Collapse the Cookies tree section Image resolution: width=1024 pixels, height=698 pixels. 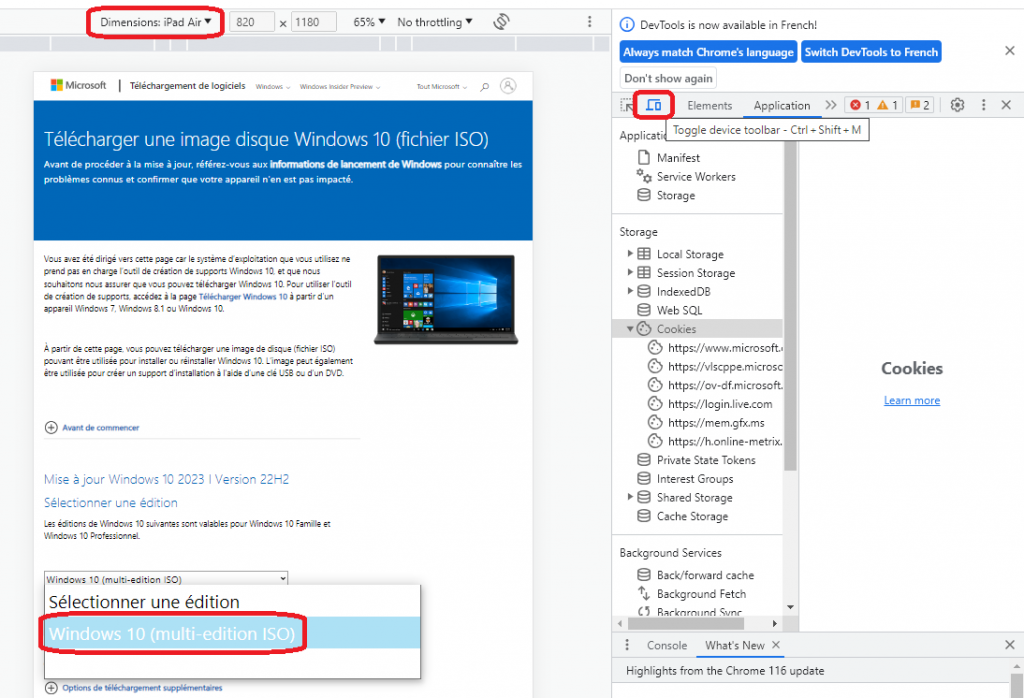pyautogui.click(x=631, y=328)
